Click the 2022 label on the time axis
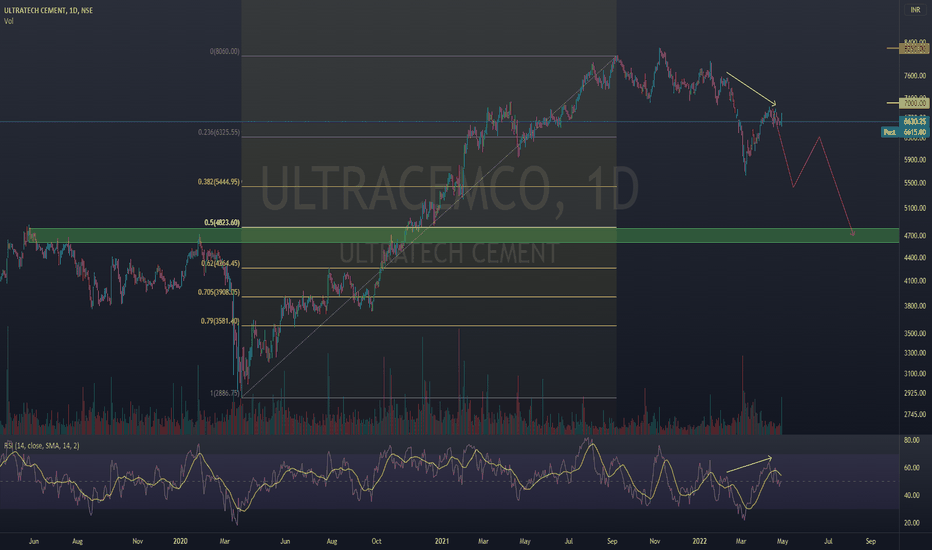 699,542
